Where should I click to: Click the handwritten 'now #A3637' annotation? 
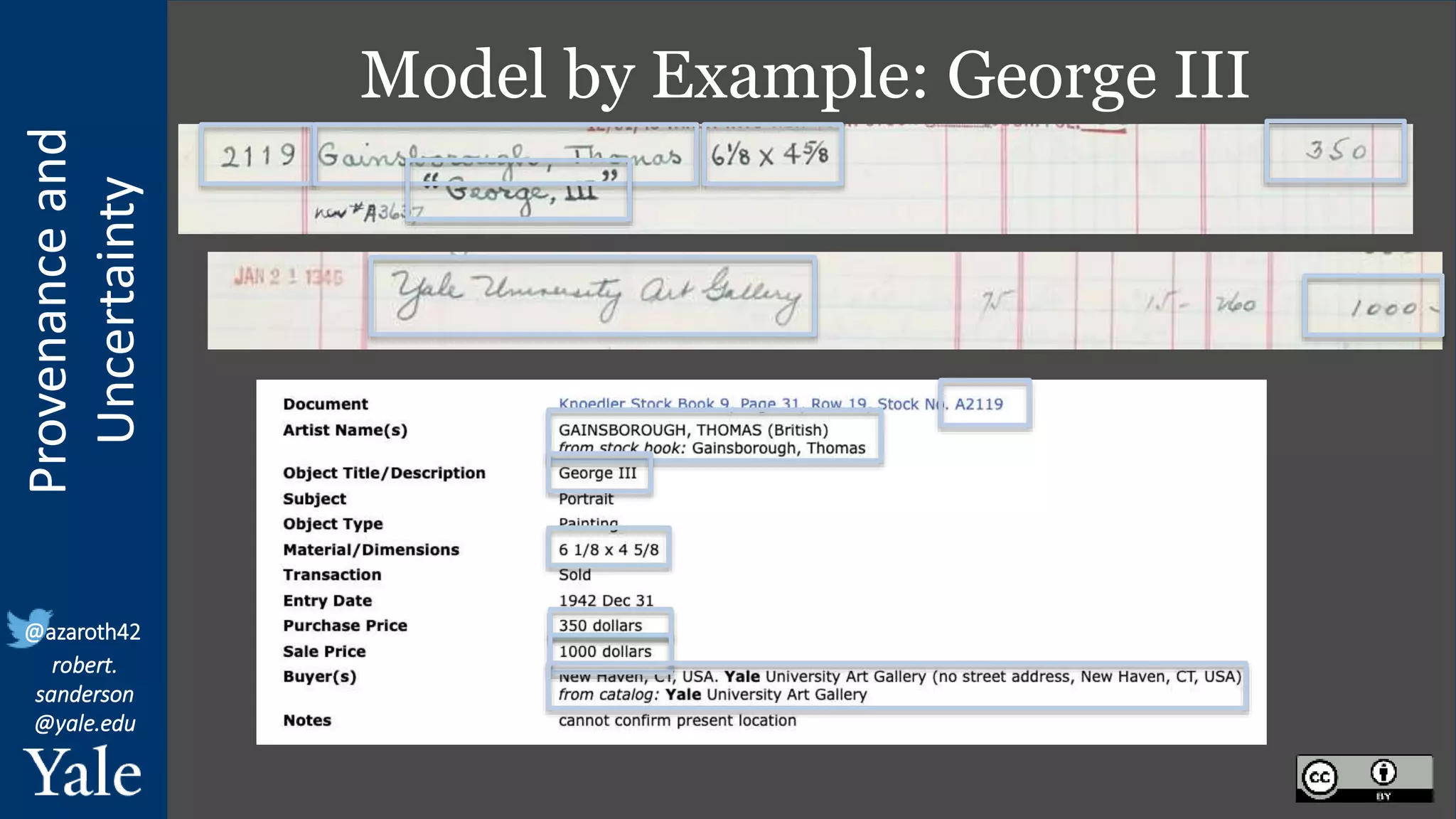point(370,212)
